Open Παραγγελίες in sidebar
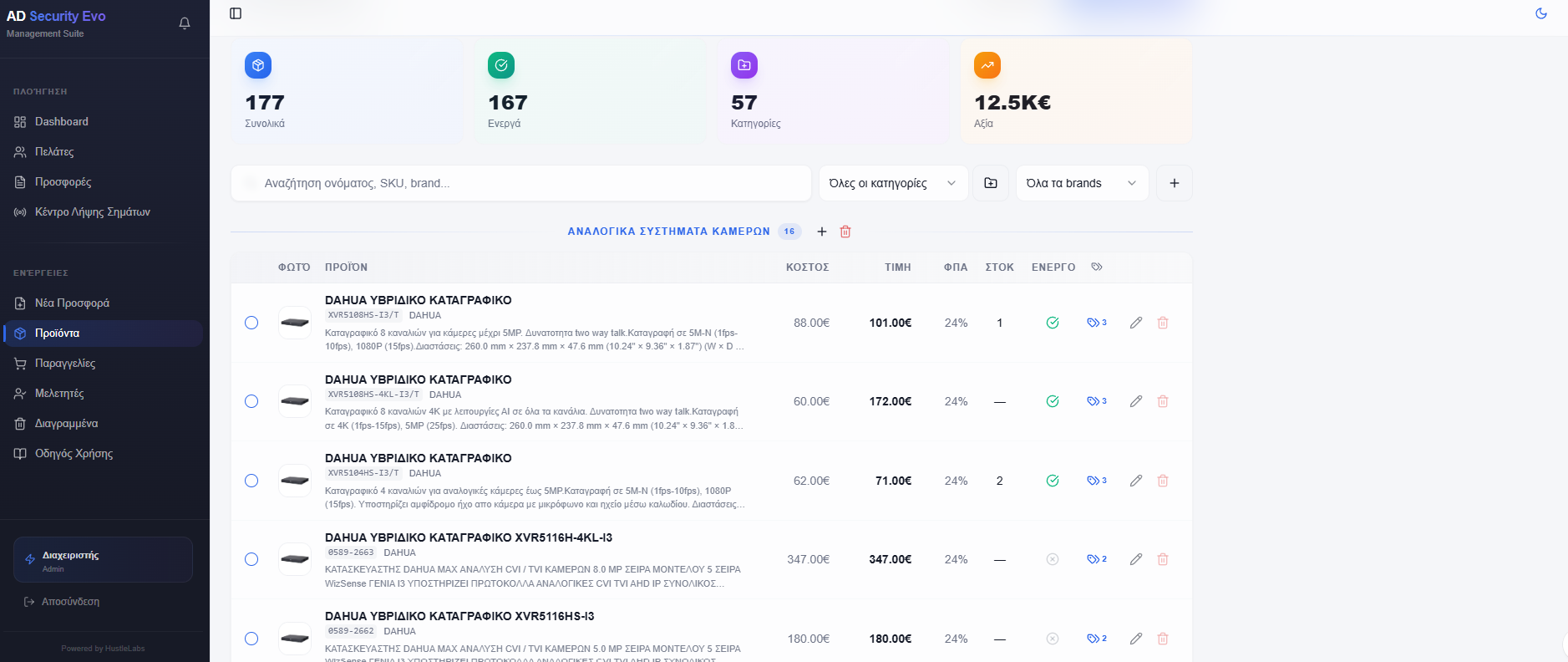This screenshot has height=662, width=1568. [x=103, y=364]
